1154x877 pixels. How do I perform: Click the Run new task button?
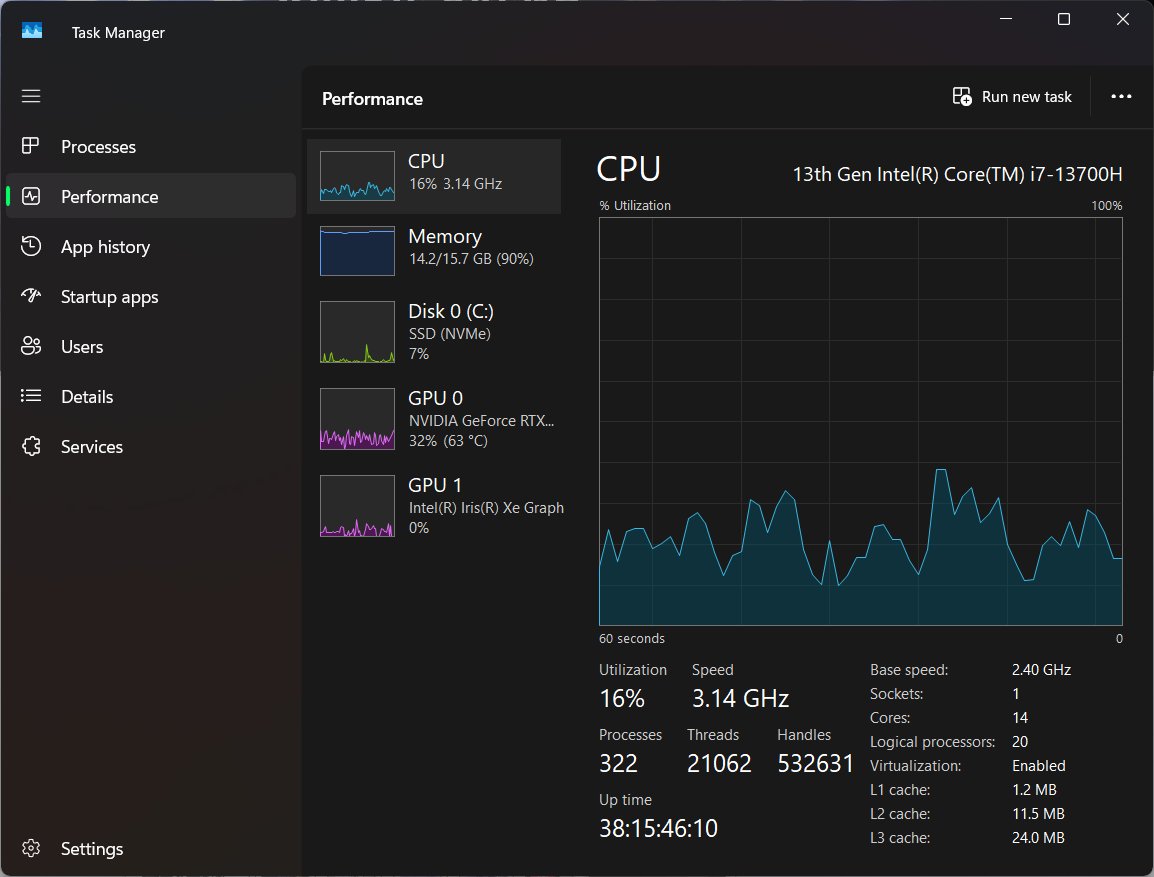tap(1012, 96)
